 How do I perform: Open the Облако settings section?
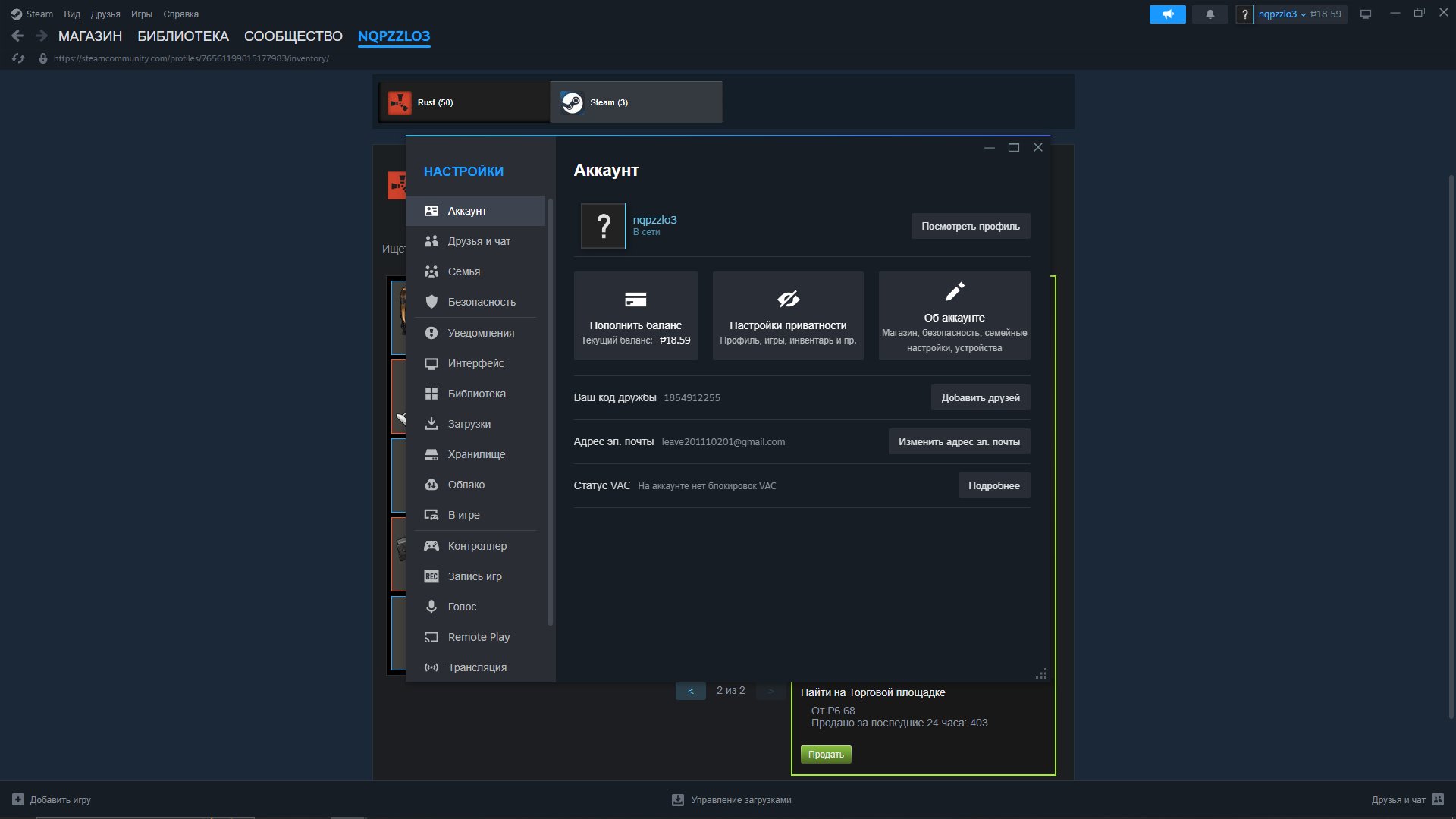475,485
